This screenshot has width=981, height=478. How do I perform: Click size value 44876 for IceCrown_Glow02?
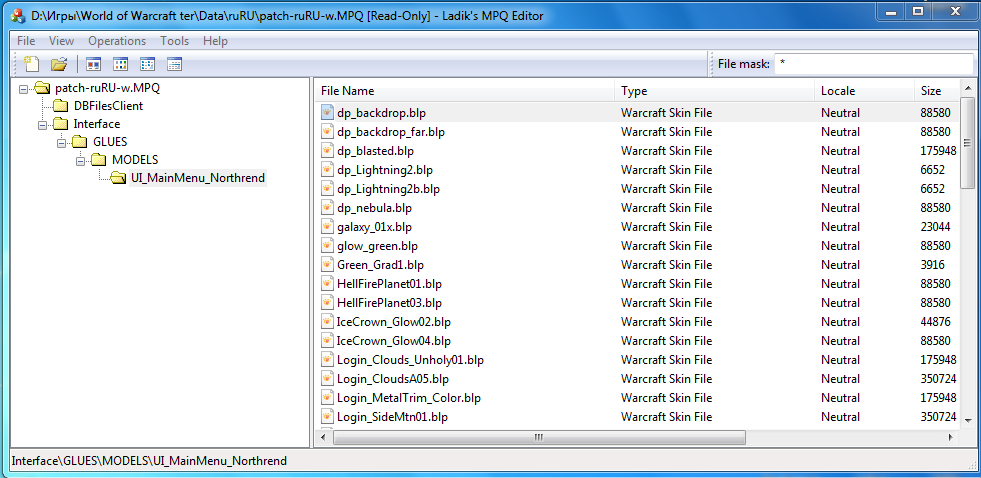coord(935,322)
